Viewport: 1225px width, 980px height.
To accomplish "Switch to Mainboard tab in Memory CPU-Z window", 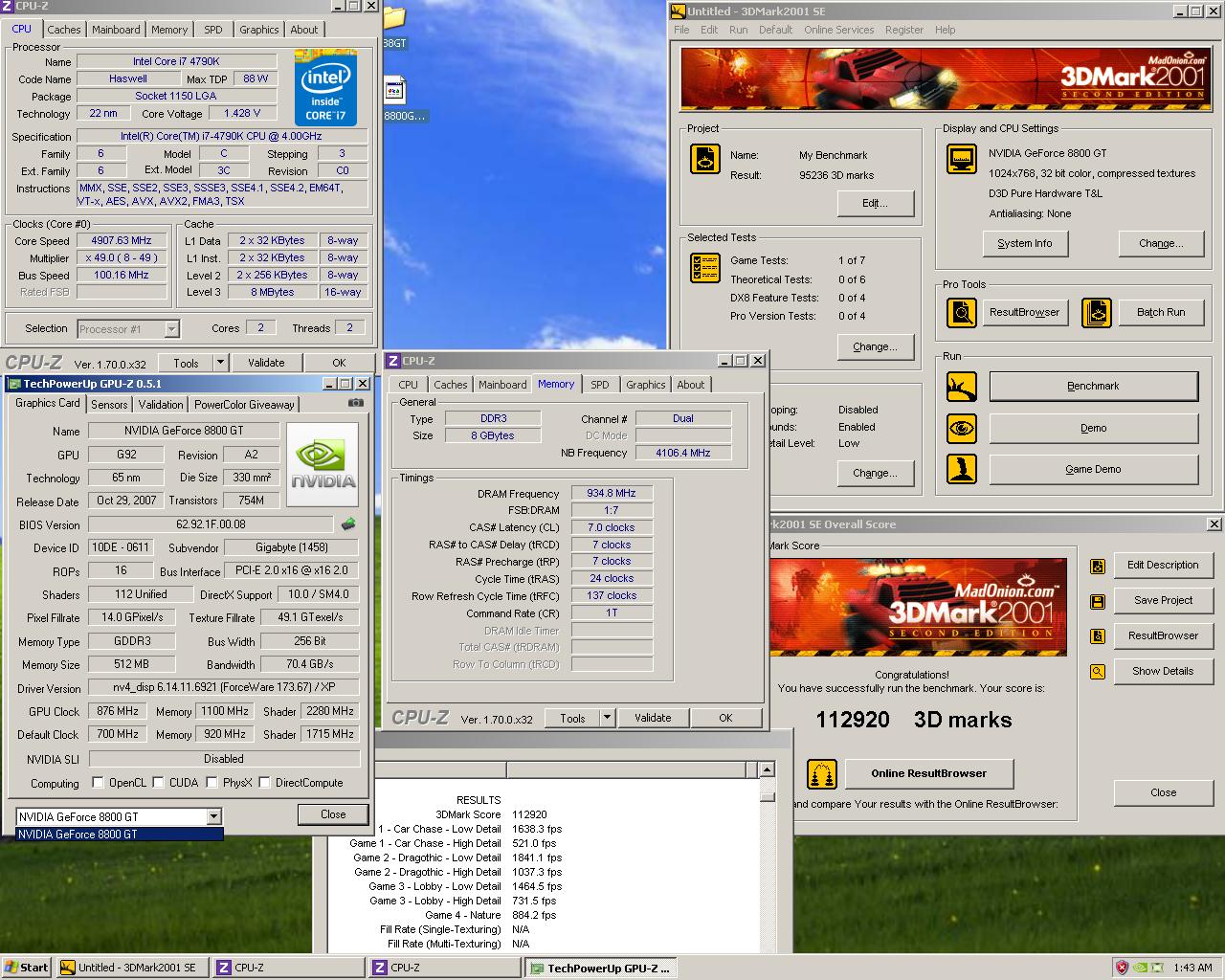I will point(502,385).
